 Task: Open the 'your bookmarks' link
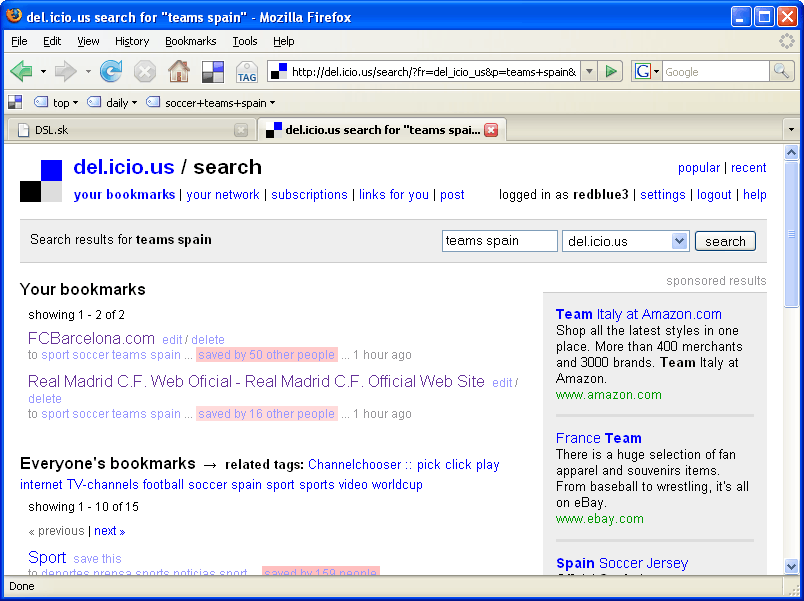tap(125, 194)
